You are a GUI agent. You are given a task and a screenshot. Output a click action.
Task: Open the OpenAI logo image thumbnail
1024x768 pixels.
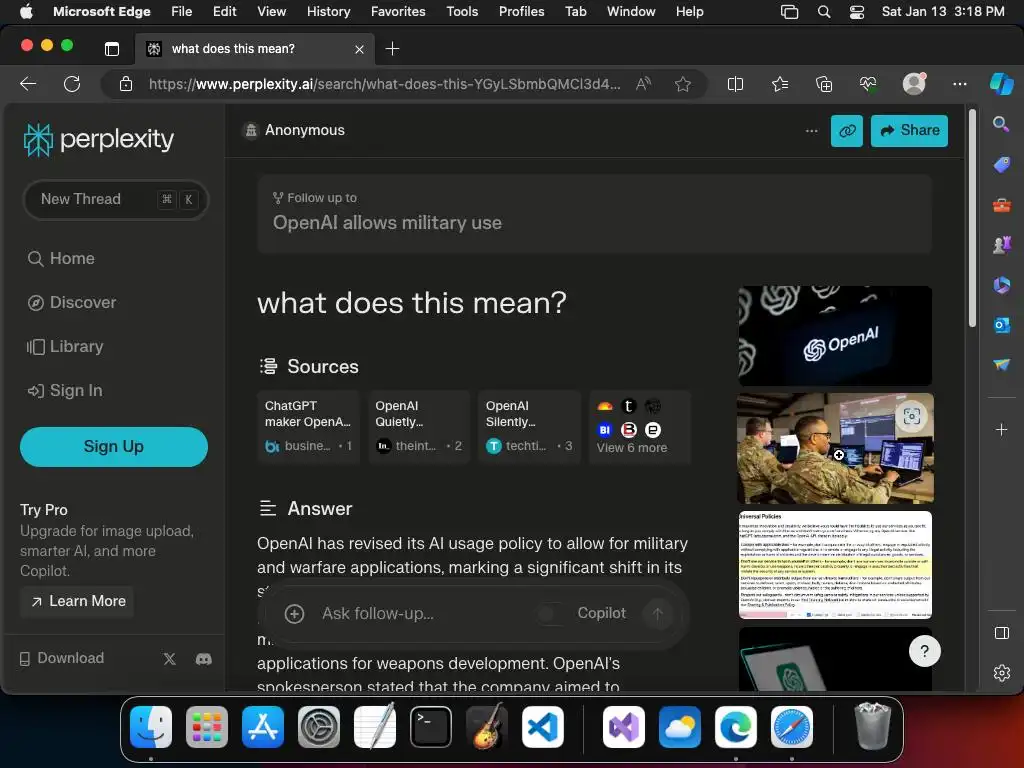(835, 336)
